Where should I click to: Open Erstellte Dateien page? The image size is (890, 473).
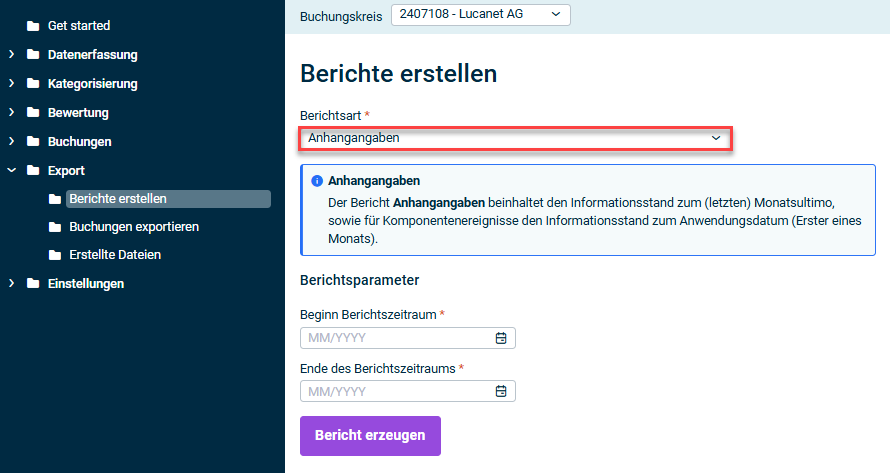[x=115, y=255]
